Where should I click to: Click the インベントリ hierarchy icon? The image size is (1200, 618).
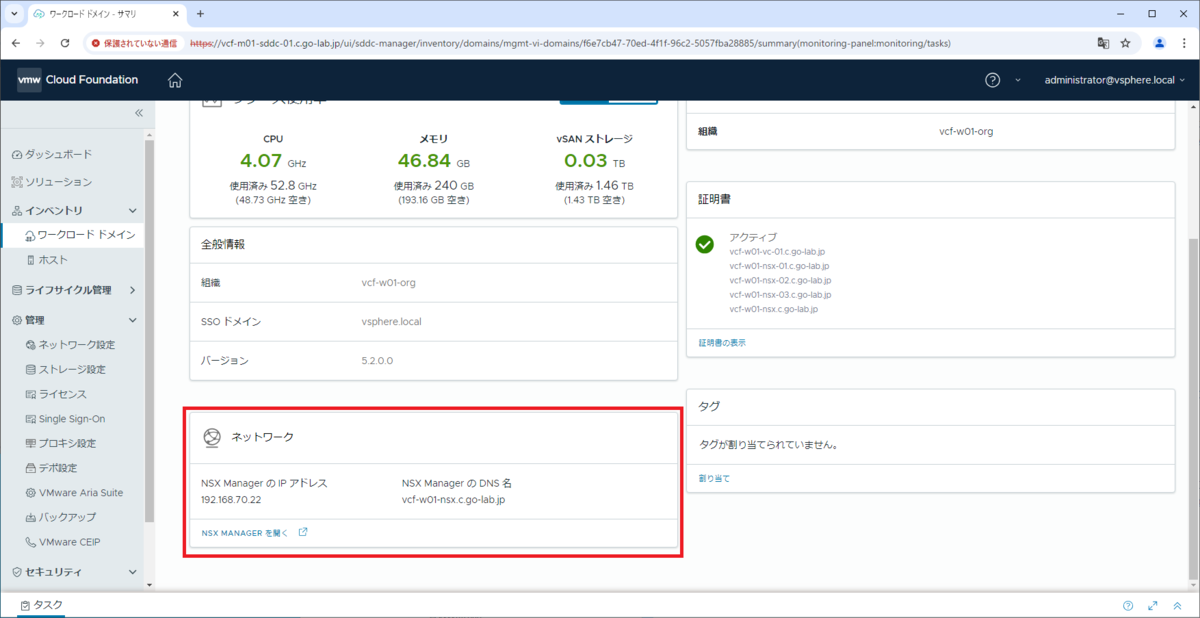(16, 211)
